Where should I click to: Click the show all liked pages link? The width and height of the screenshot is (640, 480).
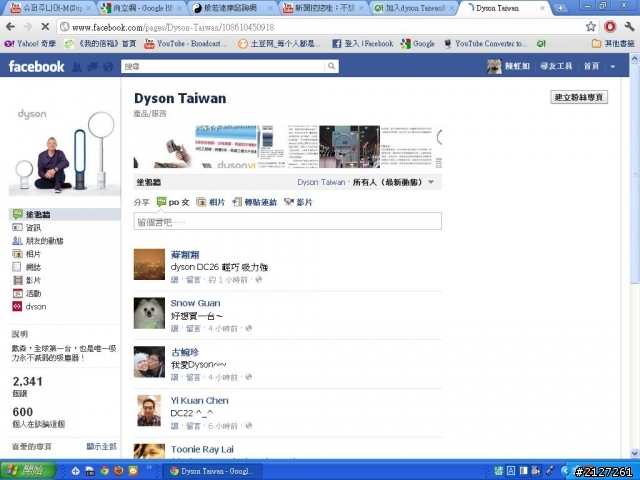[x=101, y=446]
